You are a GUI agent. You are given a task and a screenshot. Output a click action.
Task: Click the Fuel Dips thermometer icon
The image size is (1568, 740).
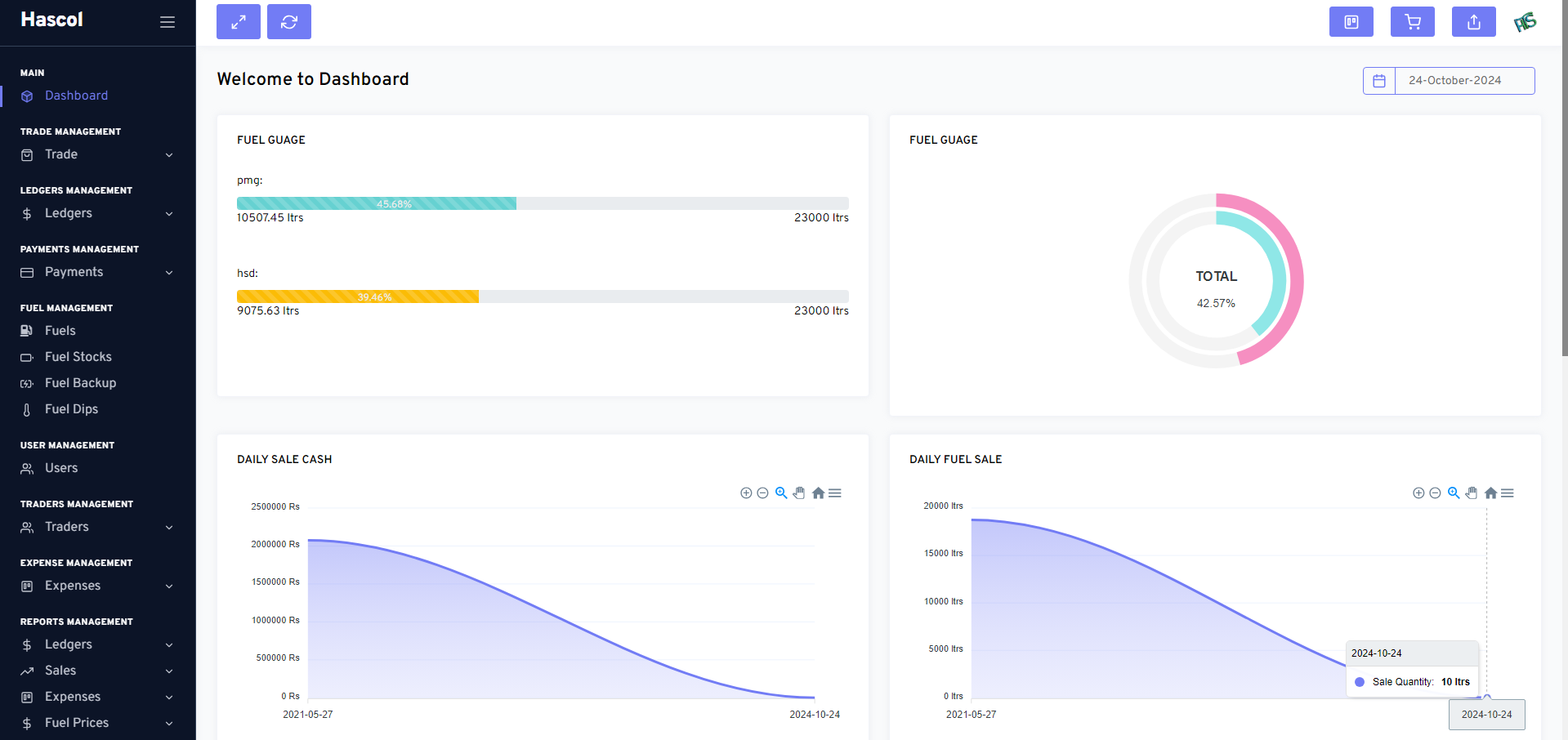pos(27,410)
